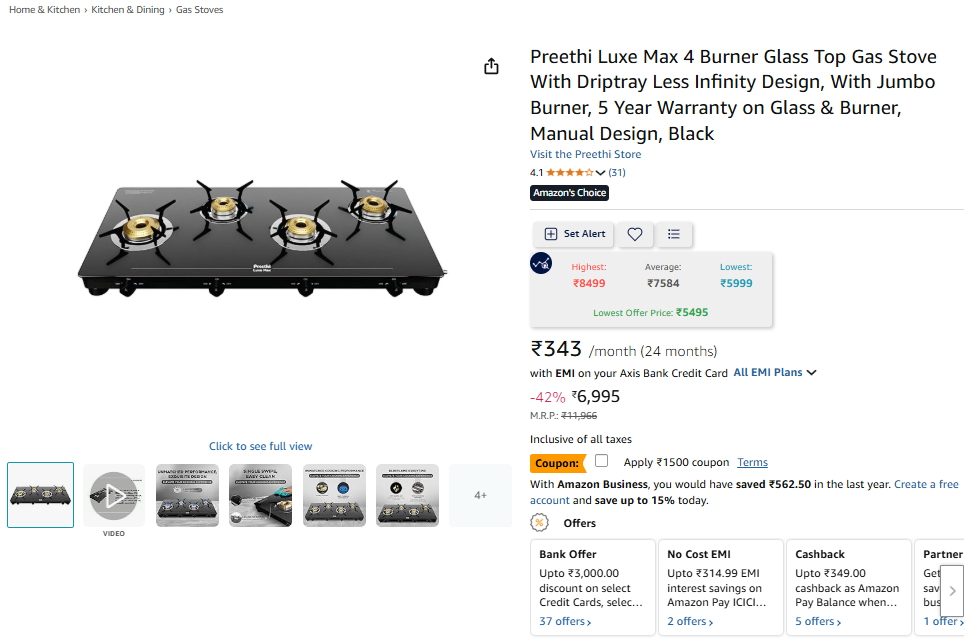
Task: Add product to wishlist with heart icon
Action: click(x=635, y=234)
